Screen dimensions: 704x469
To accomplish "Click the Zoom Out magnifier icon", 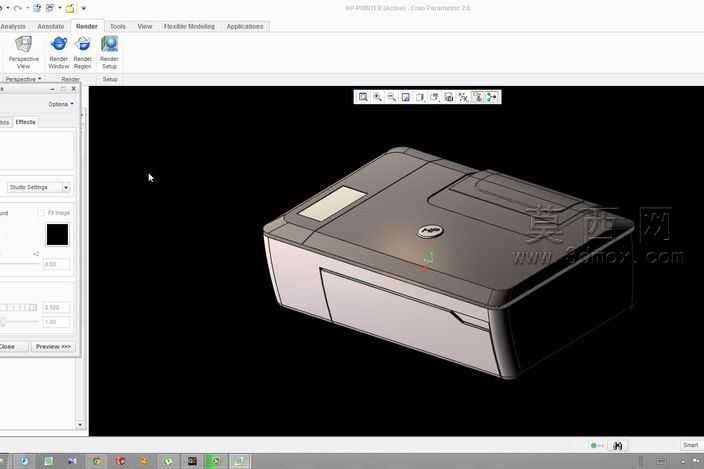I will pos(392,97).
